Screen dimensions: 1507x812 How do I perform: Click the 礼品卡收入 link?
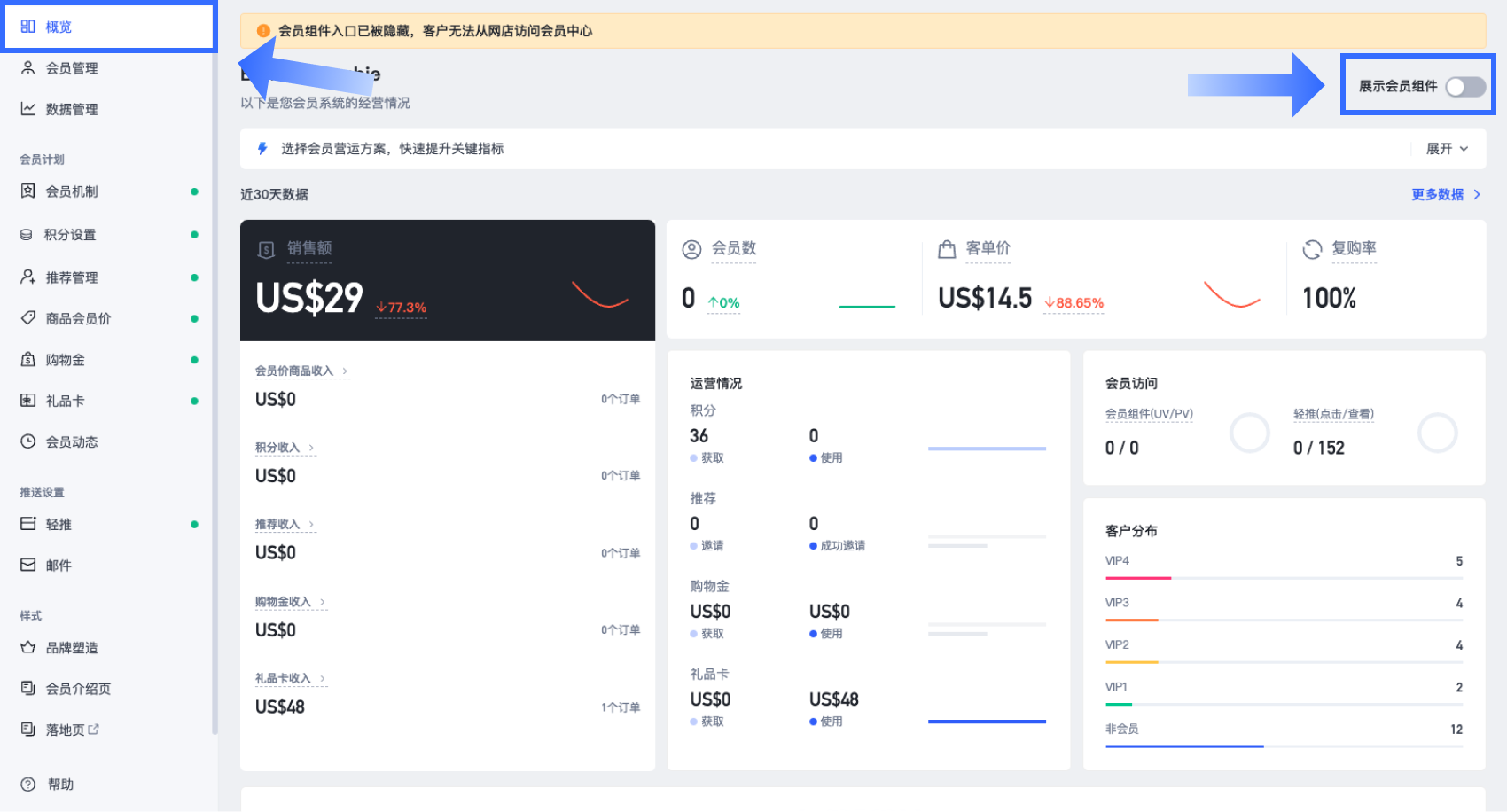tap(283, 679)
